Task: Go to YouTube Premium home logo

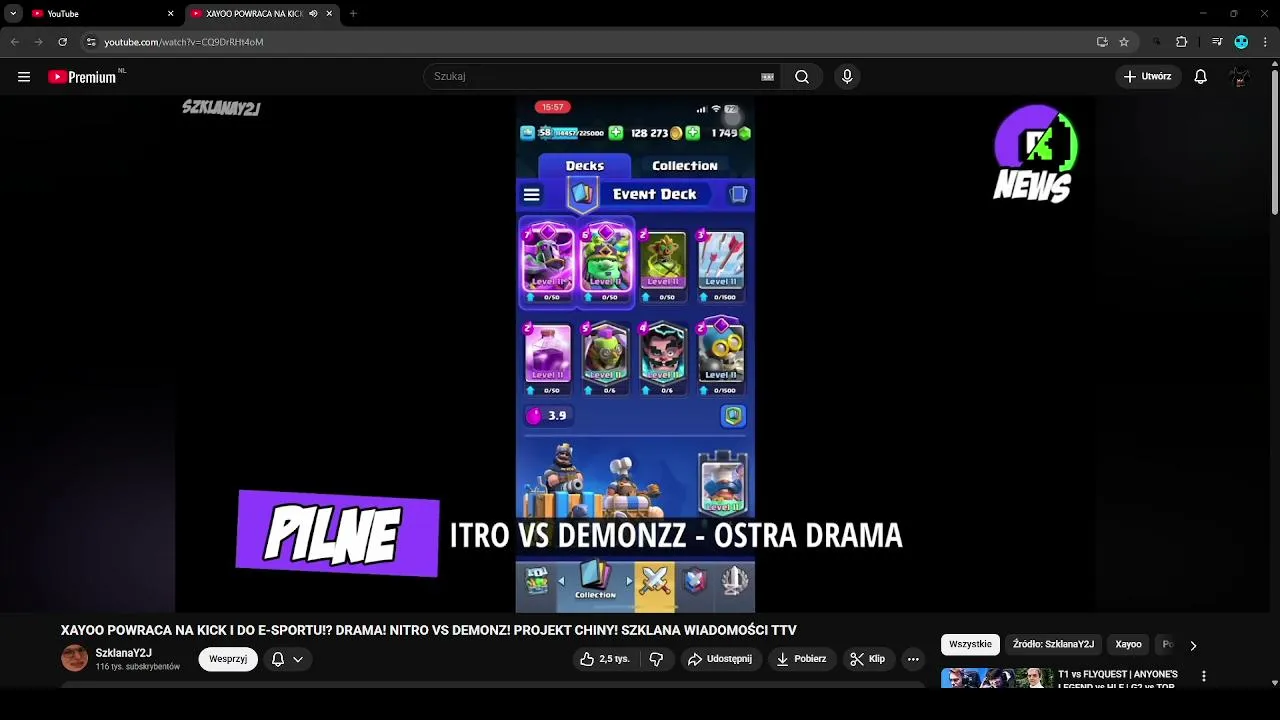Action: (85, 77)
